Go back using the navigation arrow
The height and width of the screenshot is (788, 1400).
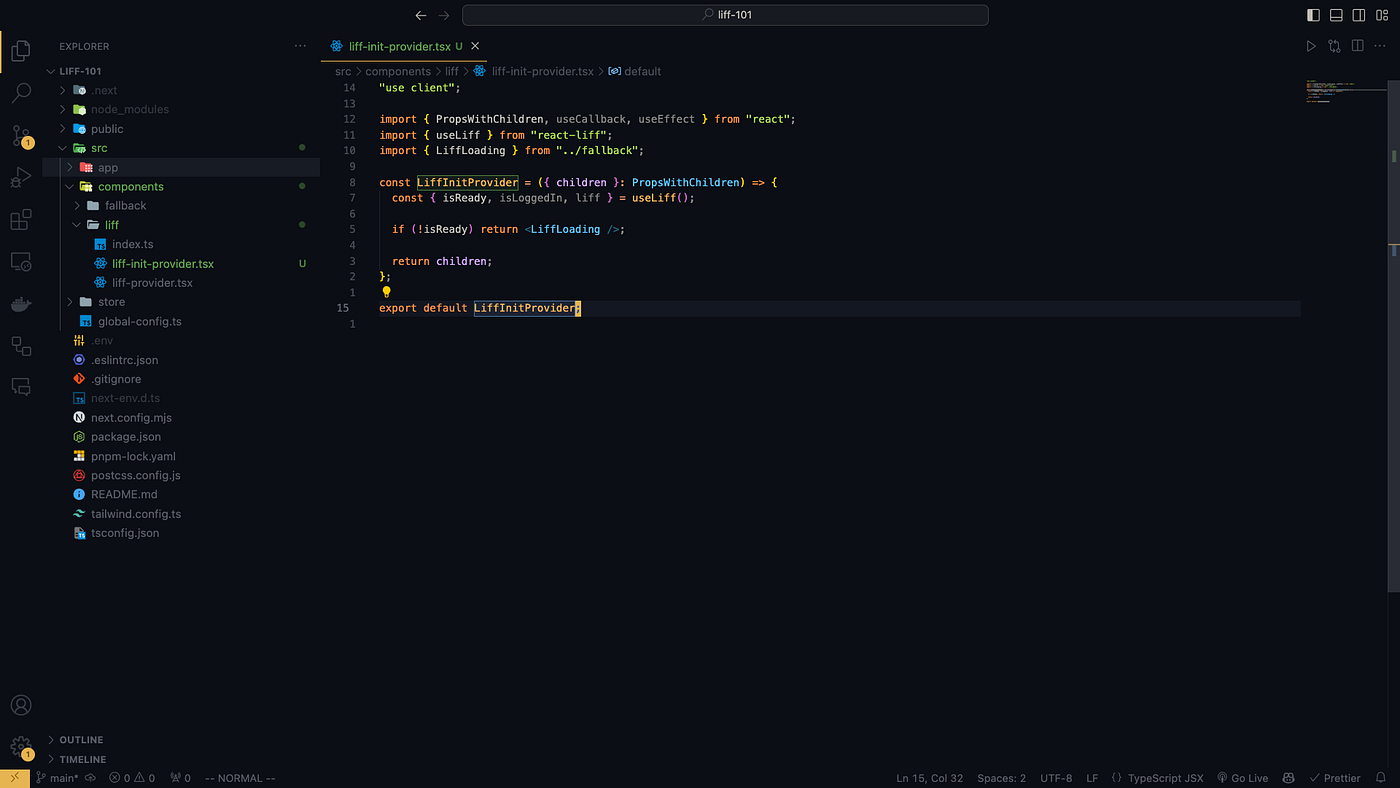click(x=421, y=15)
